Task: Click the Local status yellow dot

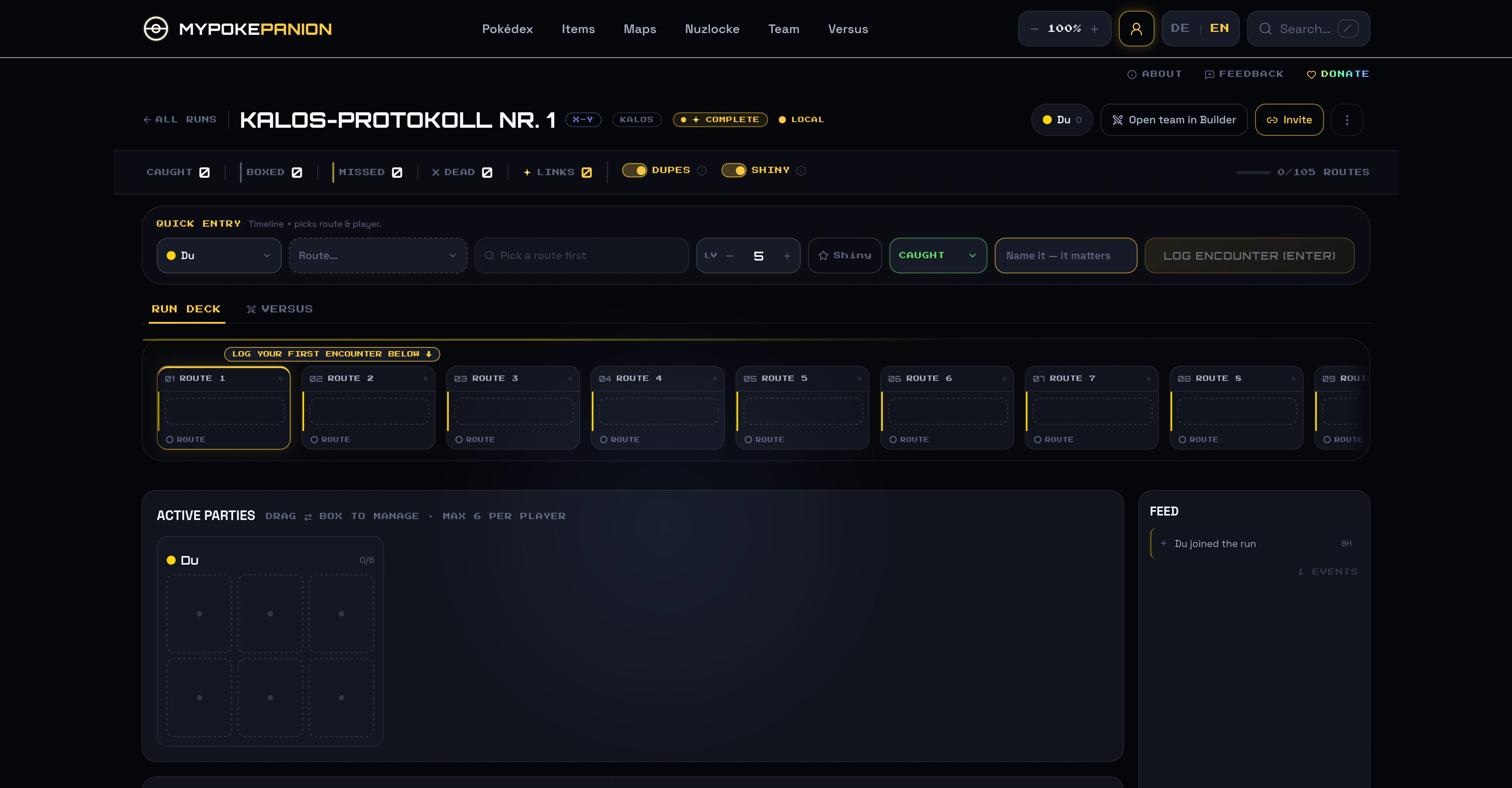Action: [782, 120]
